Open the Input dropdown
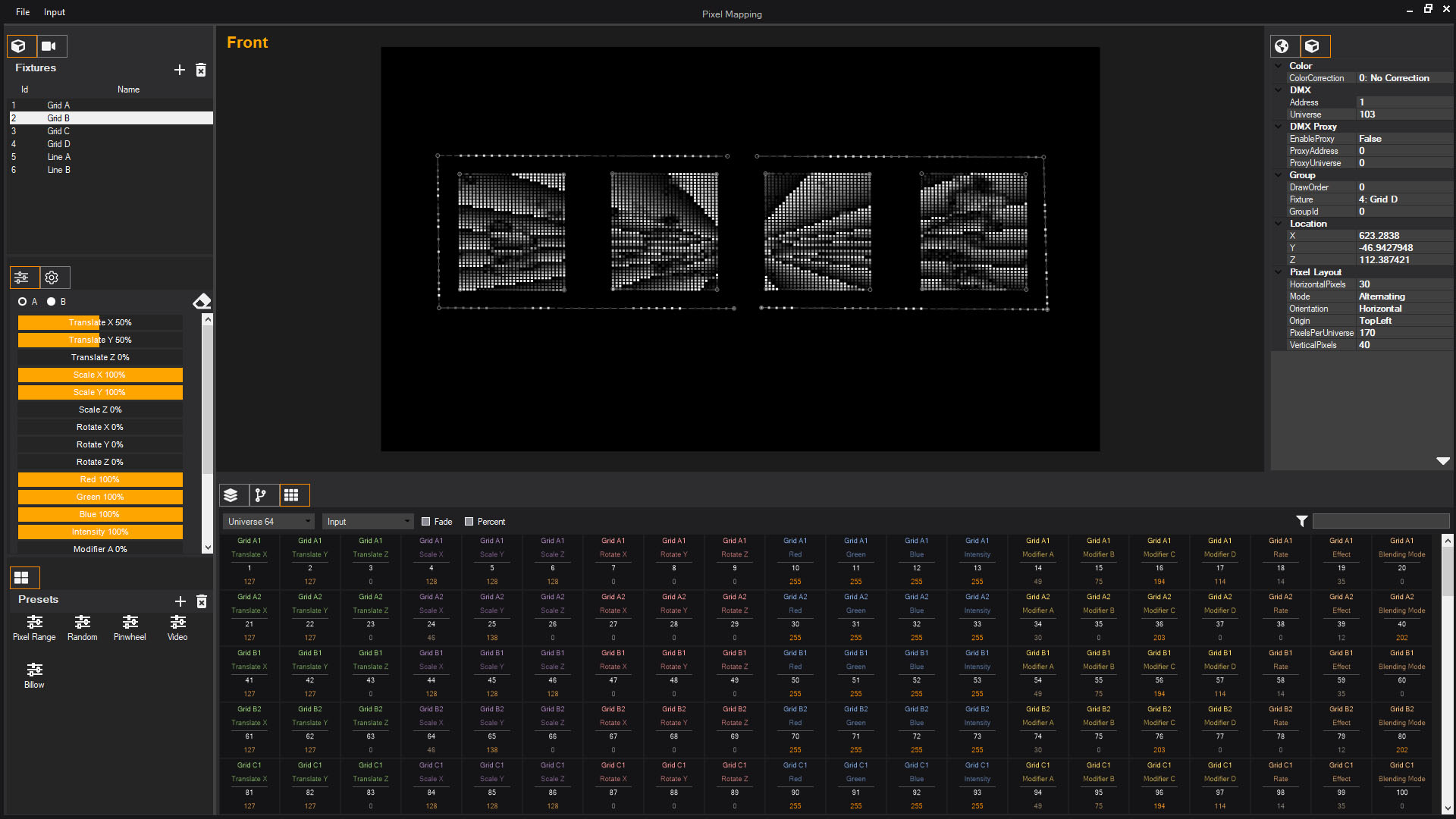Viewport: 1456px width, 819px height. click(367, 521)
